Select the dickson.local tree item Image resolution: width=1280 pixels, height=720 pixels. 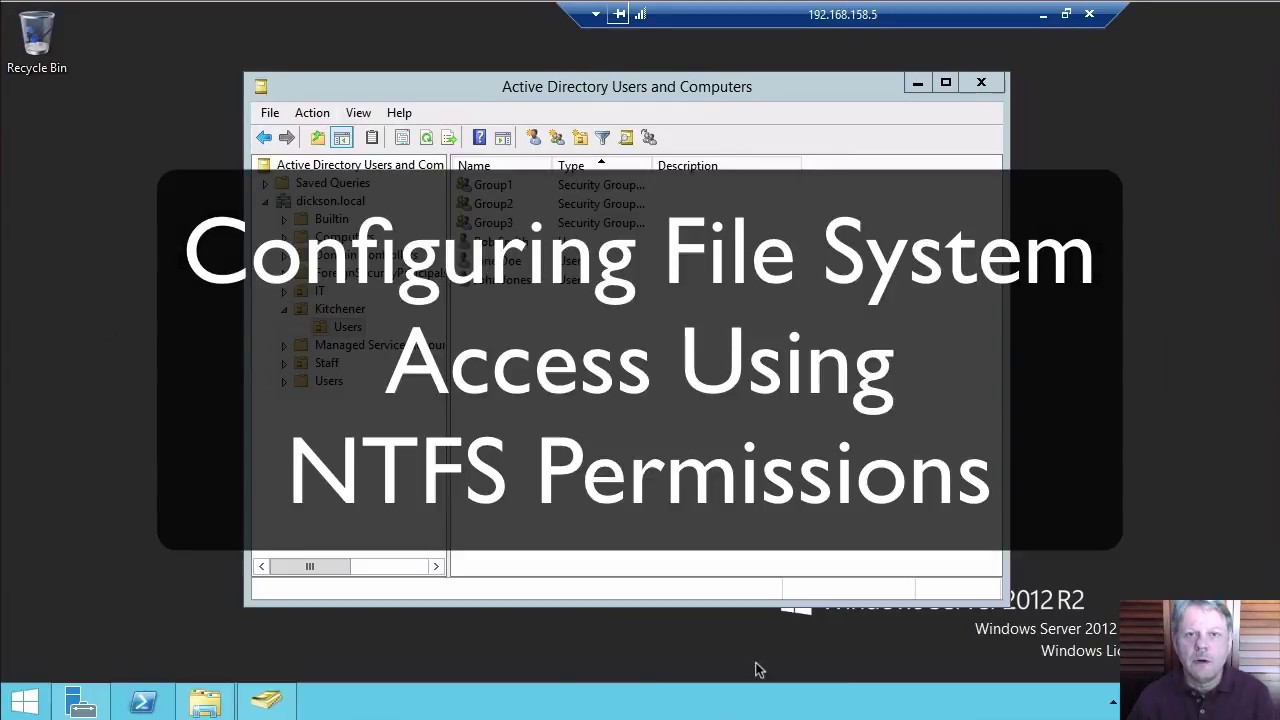coord(330,201)
